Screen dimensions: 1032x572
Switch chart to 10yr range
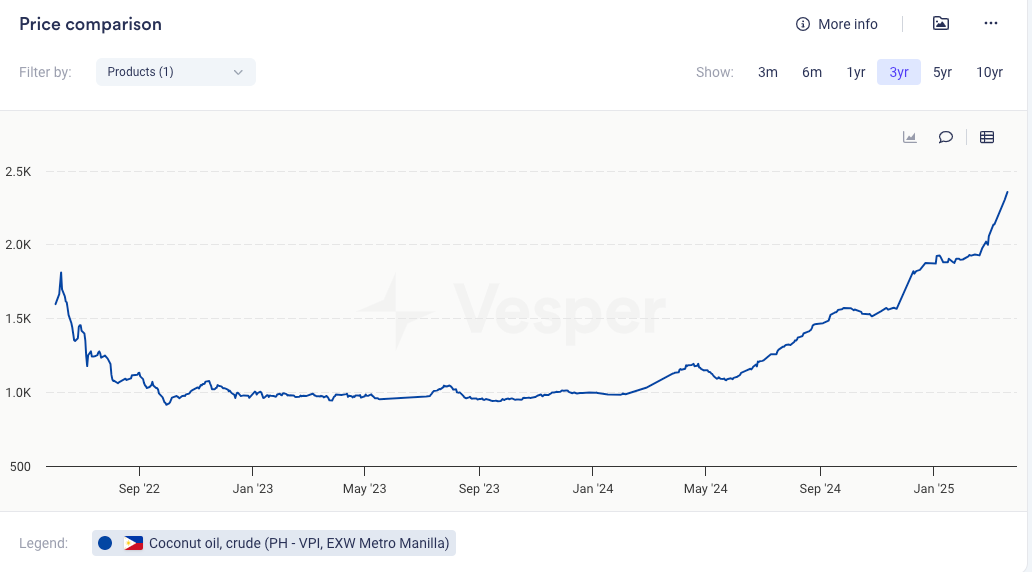point(990,72)
